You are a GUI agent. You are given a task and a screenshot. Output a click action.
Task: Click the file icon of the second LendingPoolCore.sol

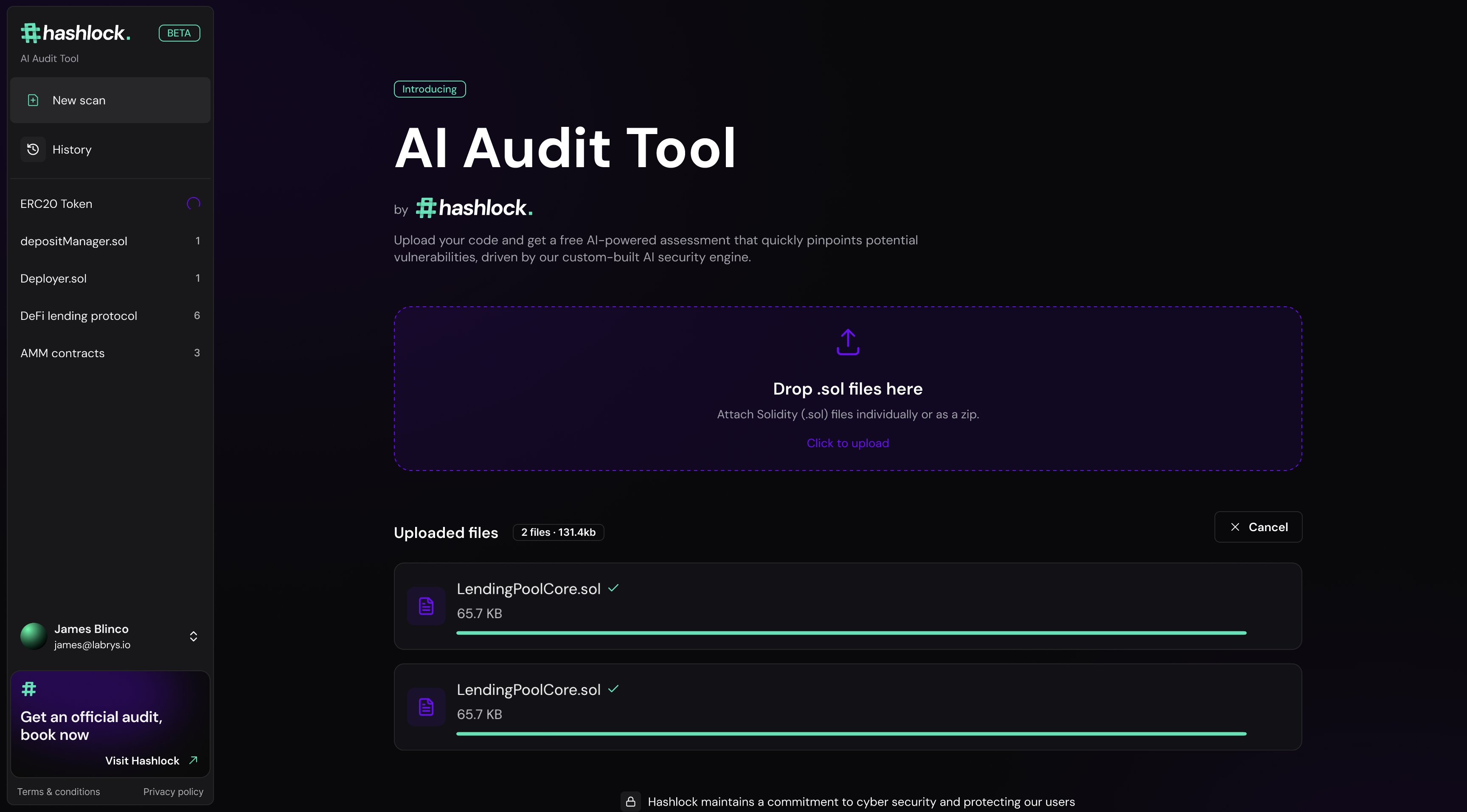(x=426, y=707)
